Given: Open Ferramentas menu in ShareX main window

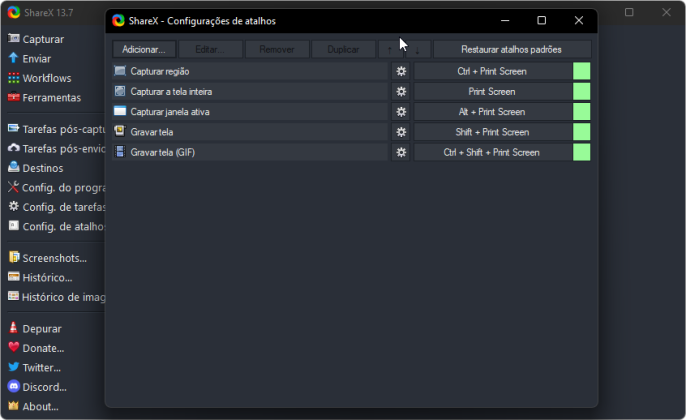Looking at the screenshot, I should point(45,97).
